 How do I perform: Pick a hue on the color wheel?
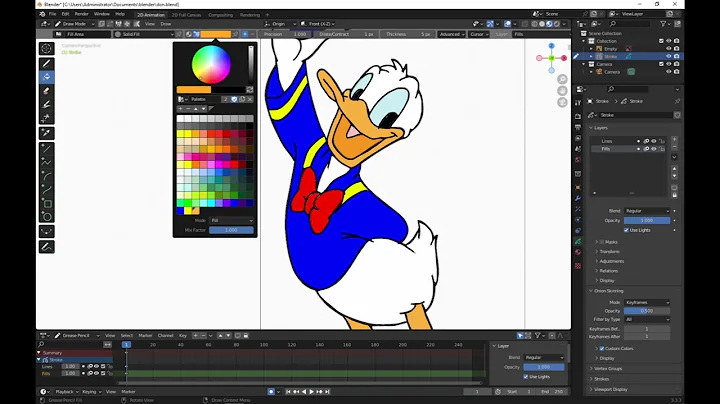pos(211,64)
